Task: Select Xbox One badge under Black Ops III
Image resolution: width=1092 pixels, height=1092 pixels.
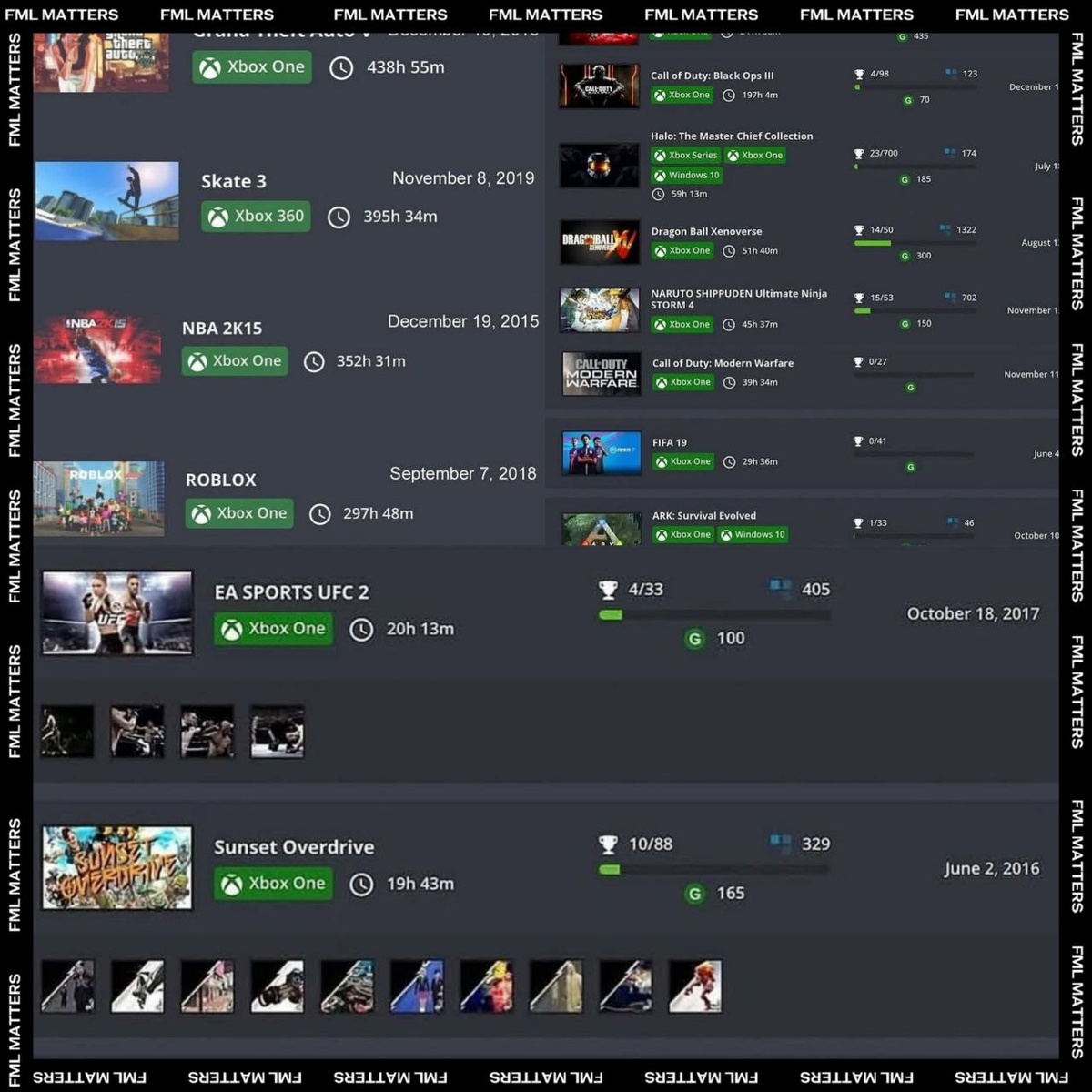Action: click(x=682, y=95)
